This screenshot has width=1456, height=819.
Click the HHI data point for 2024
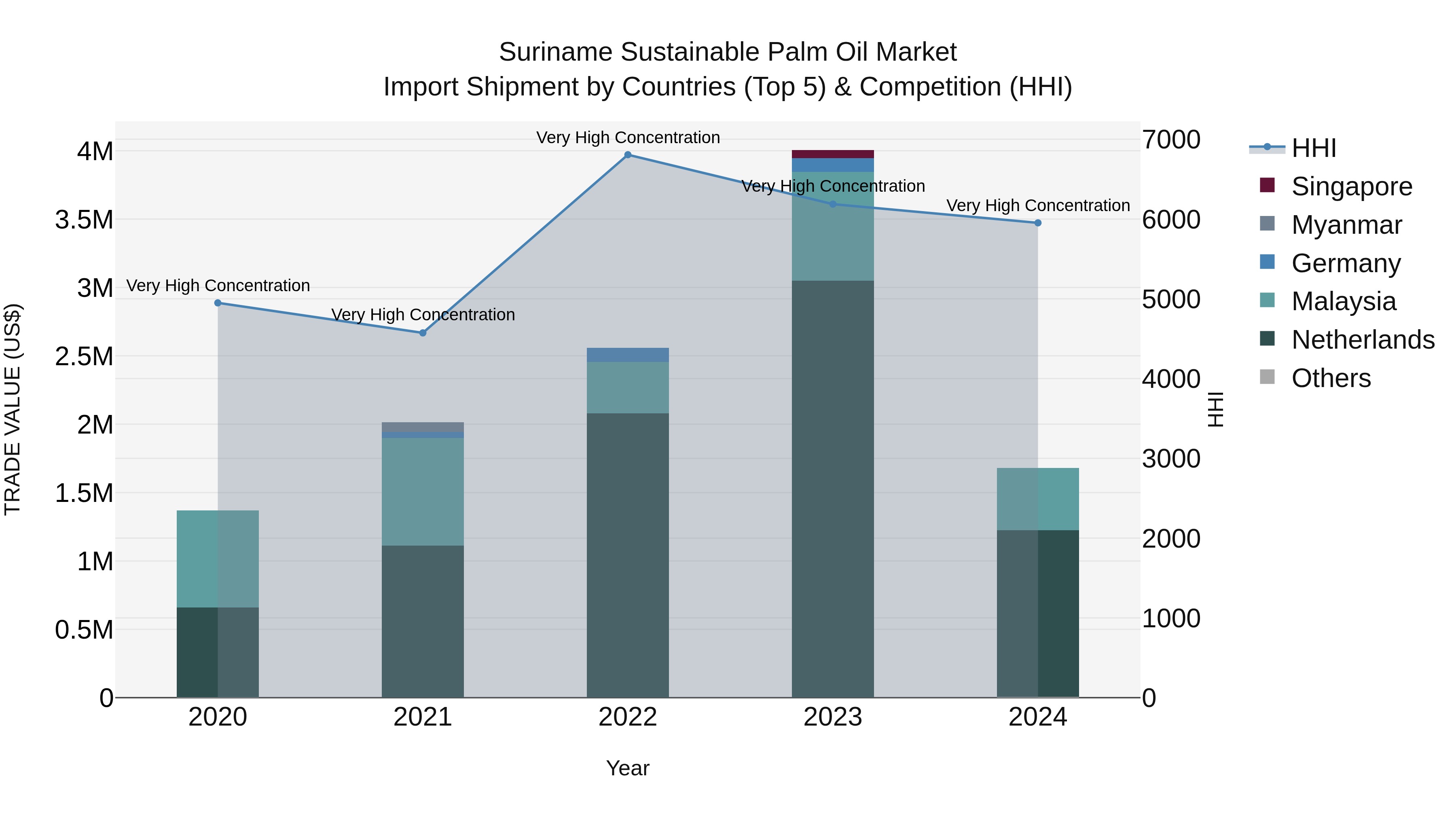(x=1038, y=223)
